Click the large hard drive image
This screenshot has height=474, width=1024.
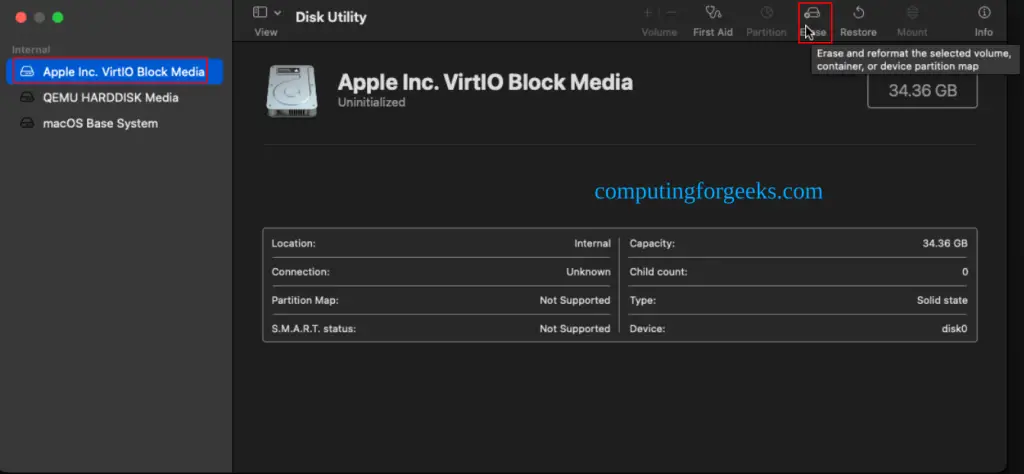(292, 91)
